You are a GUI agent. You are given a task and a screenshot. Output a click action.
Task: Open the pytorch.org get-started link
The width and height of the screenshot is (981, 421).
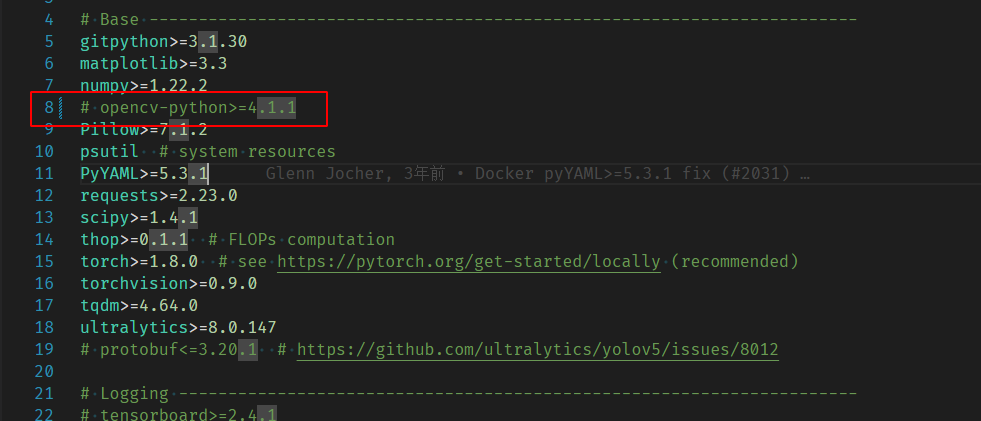pos(468,262)
